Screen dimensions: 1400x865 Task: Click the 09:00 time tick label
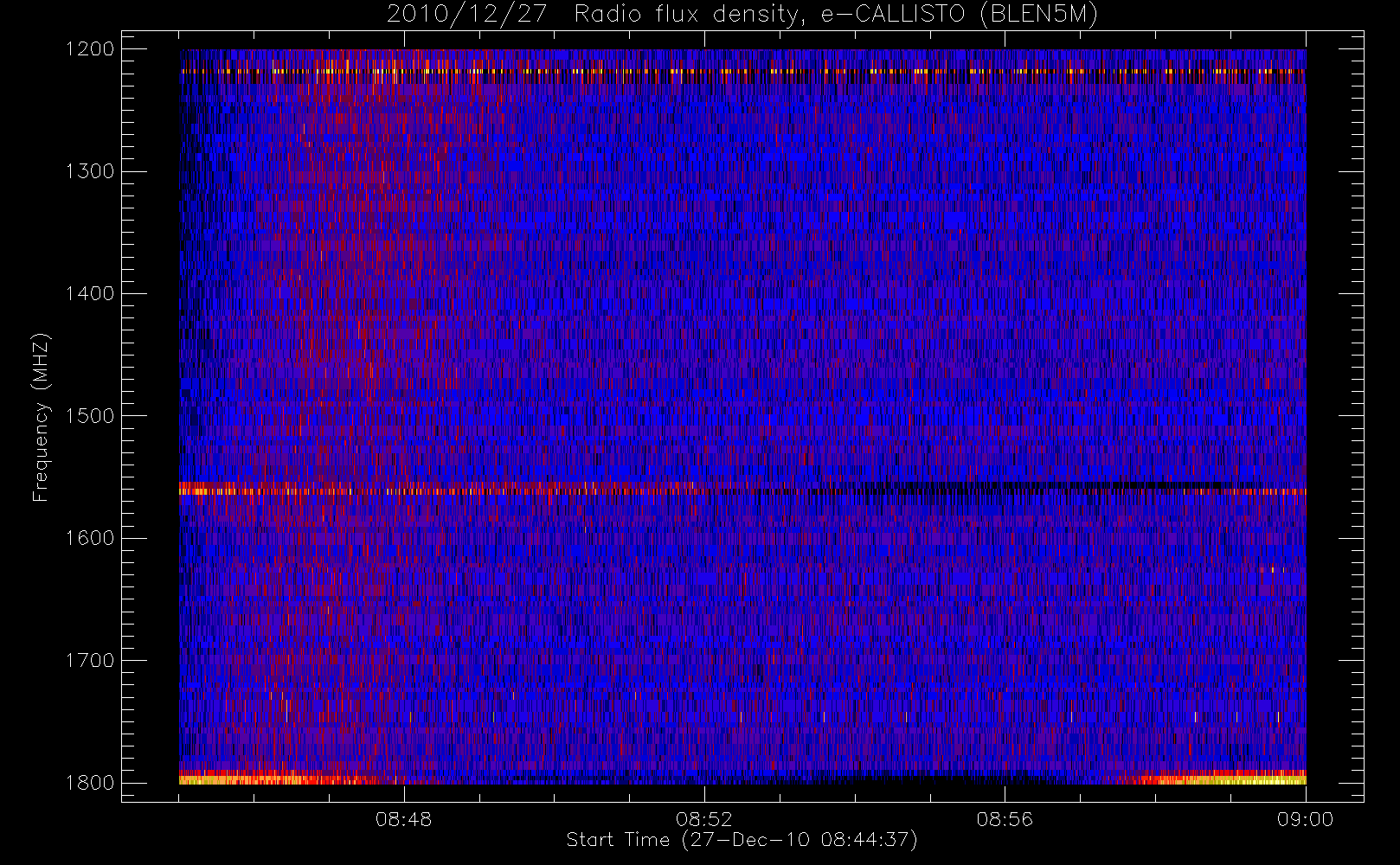click(1305, 819)
